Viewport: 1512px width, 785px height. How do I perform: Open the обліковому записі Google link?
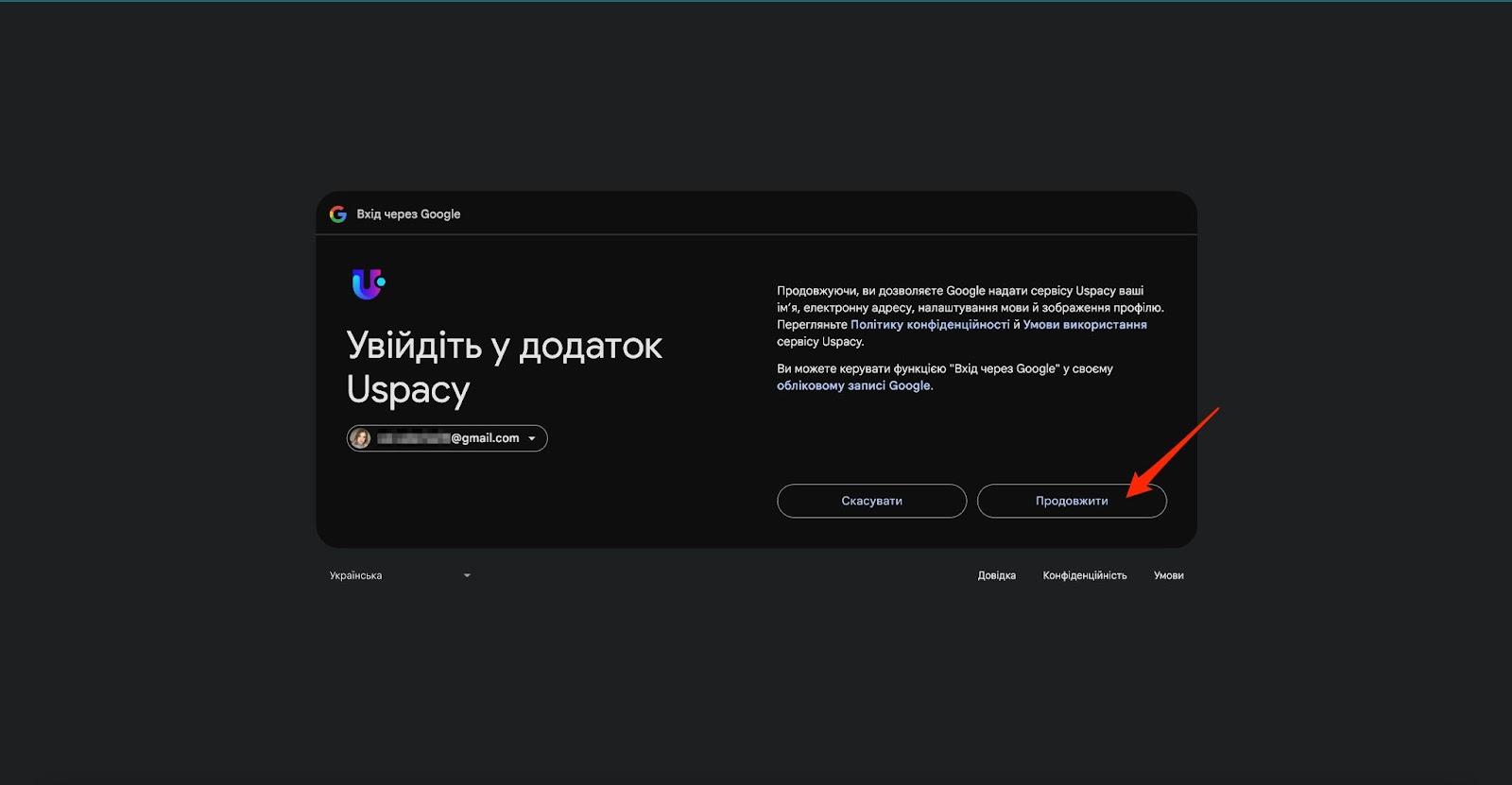point(853,385)
